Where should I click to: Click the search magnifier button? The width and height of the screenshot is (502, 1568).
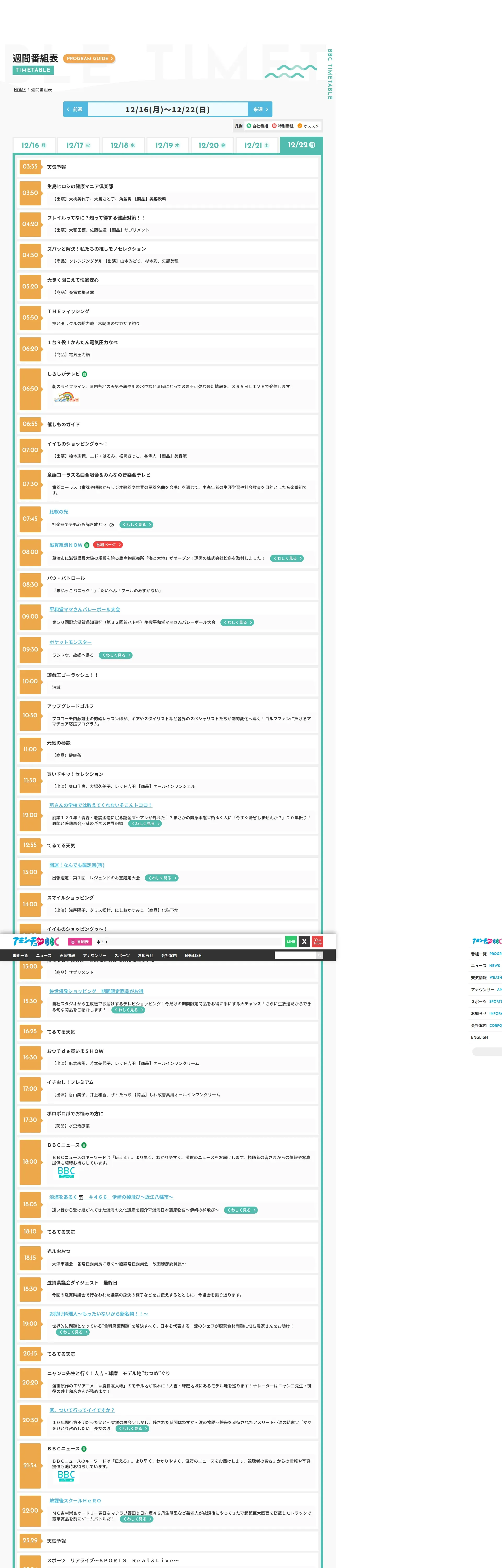point(319,956)
